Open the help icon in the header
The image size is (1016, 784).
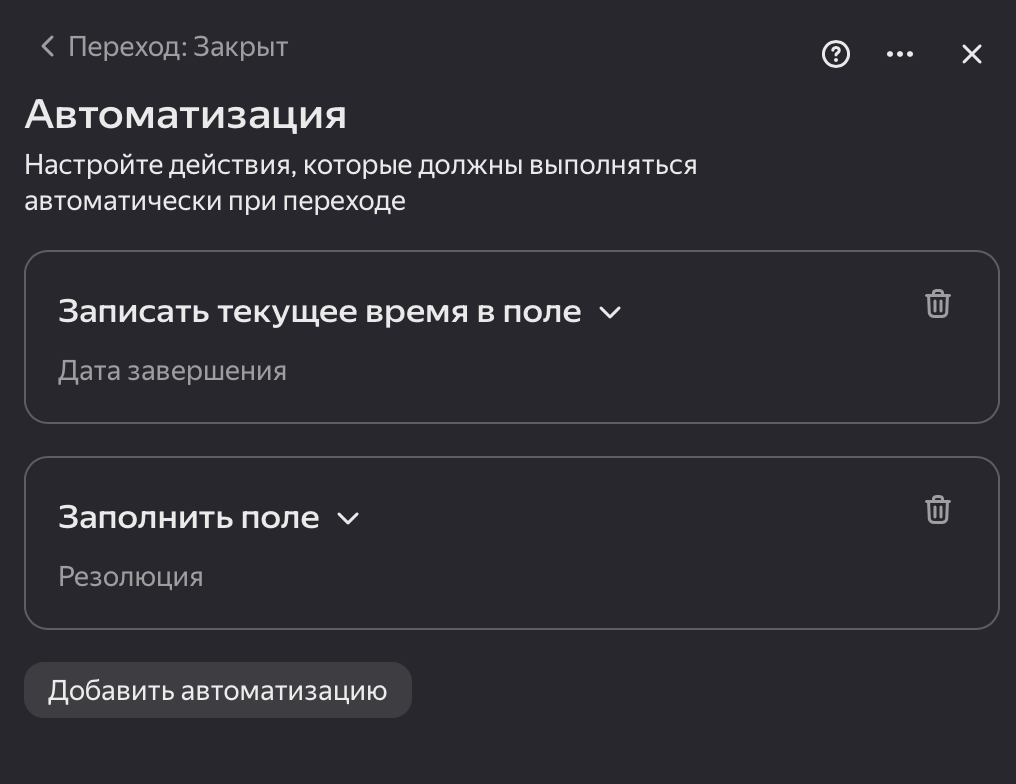835,54
